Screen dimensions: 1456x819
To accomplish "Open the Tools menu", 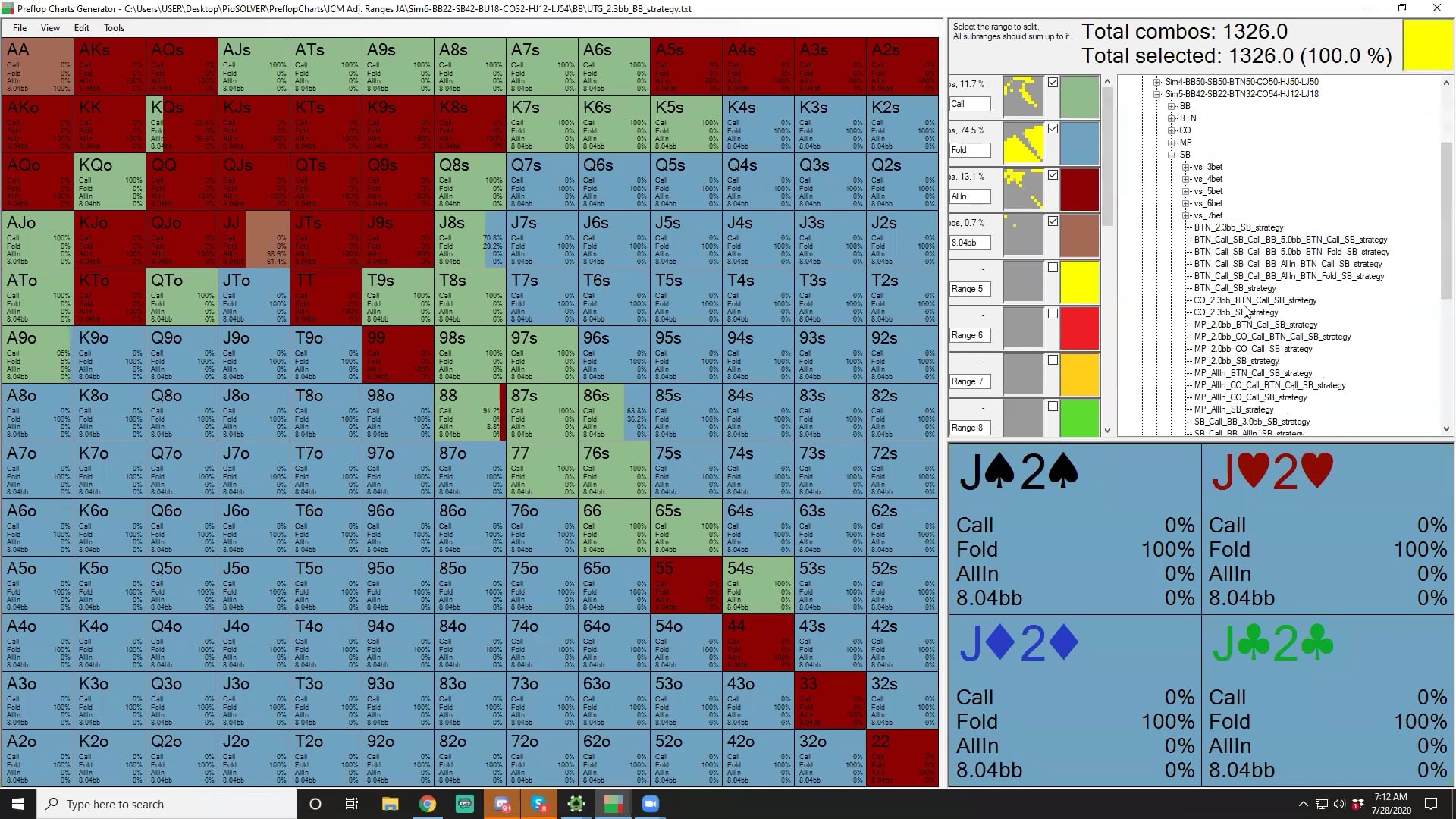I will click(x=115, y=28).
